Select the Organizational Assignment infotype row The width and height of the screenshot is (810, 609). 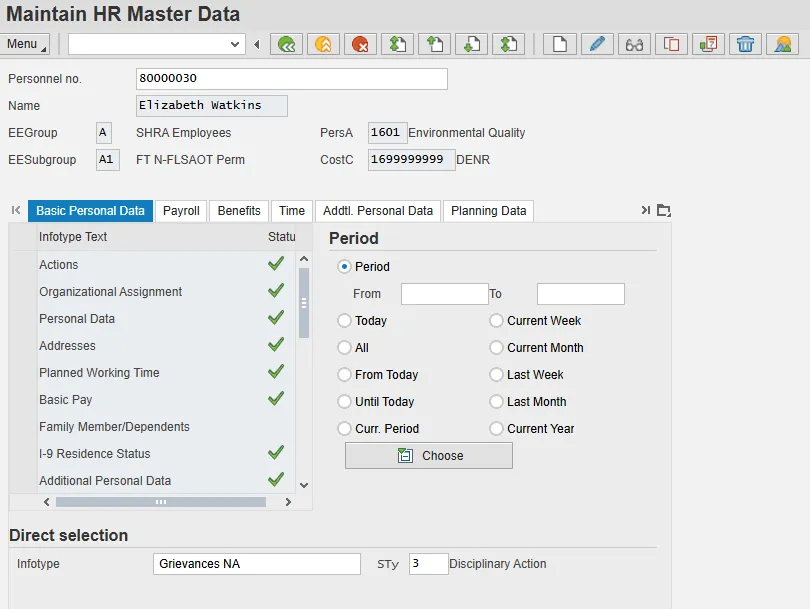point(110,292)
